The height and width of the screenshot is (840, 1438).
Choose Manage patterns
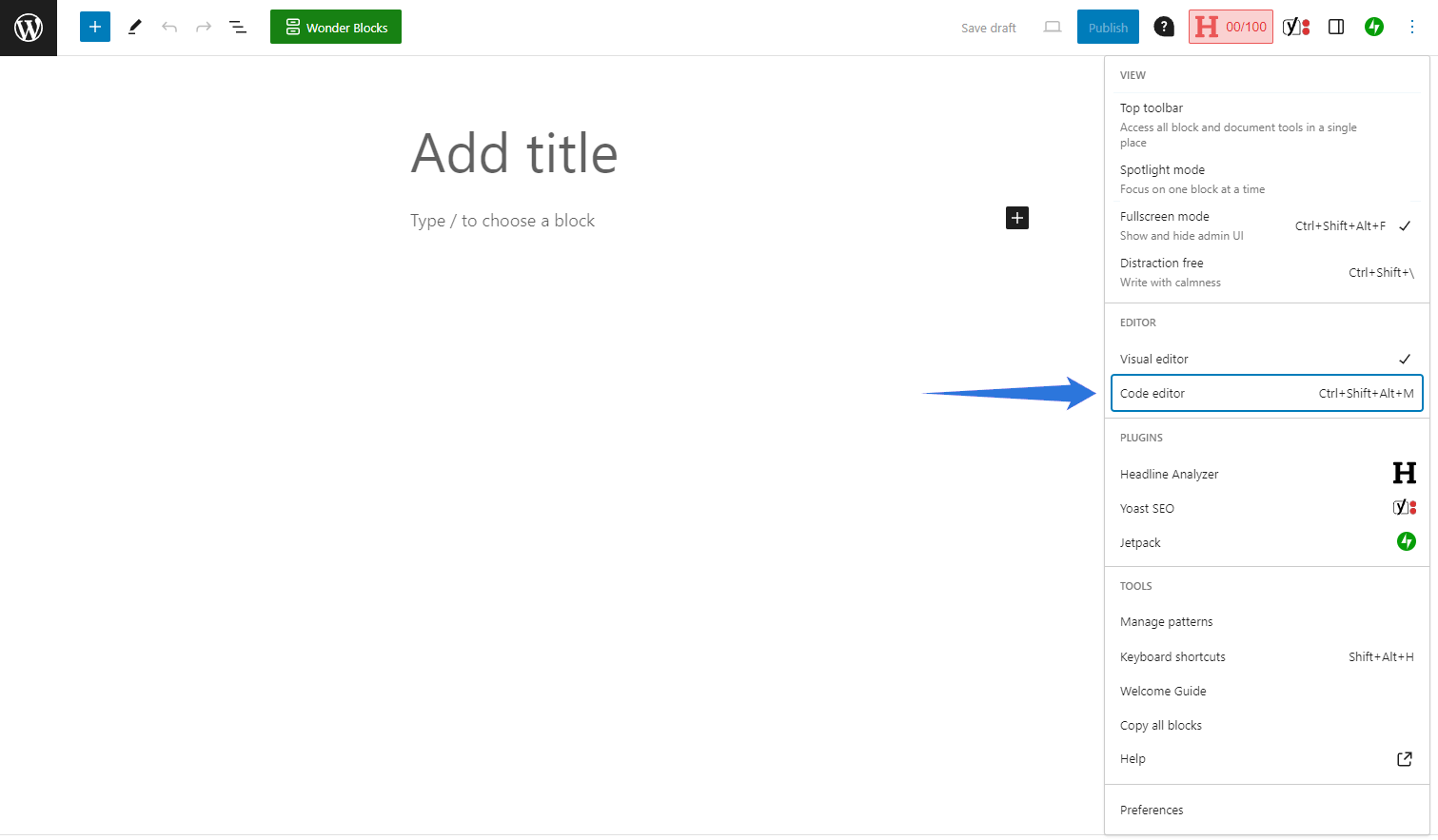click(1267, 622)
